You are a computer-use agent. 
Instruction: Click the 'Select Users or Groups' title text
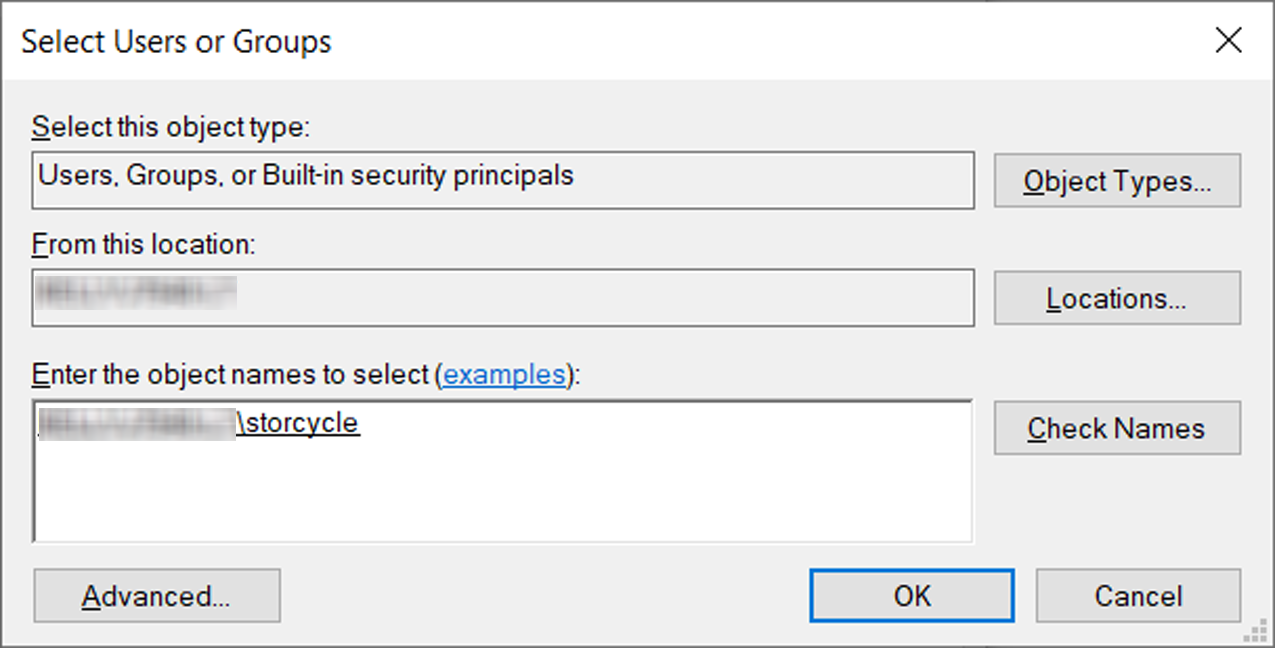(x=176, y=42)
